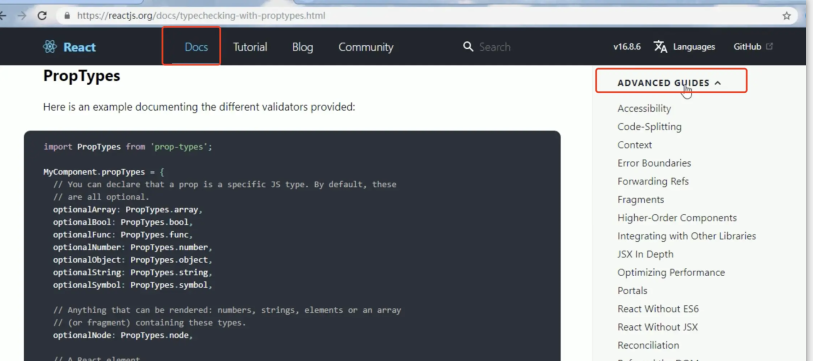Open the Portals guide
The image size is (813, 361).
632,290
